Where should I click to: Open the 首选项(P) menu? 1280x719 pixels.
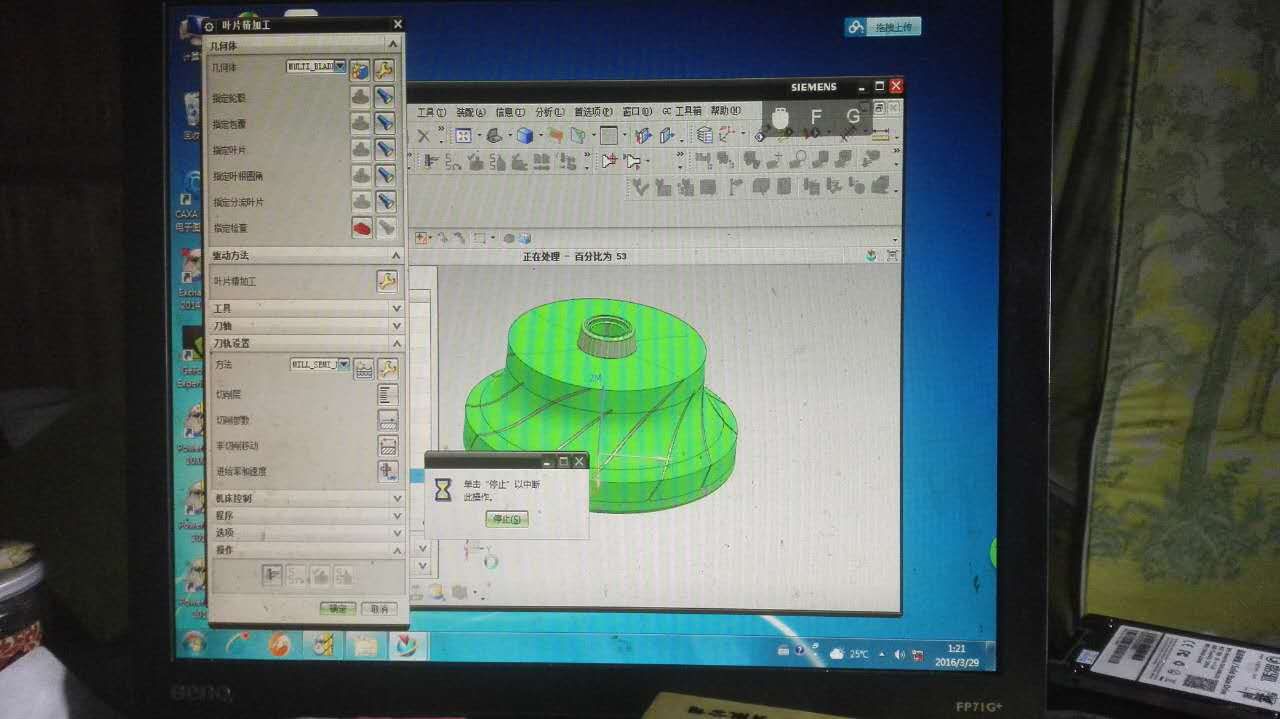pyautogui.click(x=594, y=112)
